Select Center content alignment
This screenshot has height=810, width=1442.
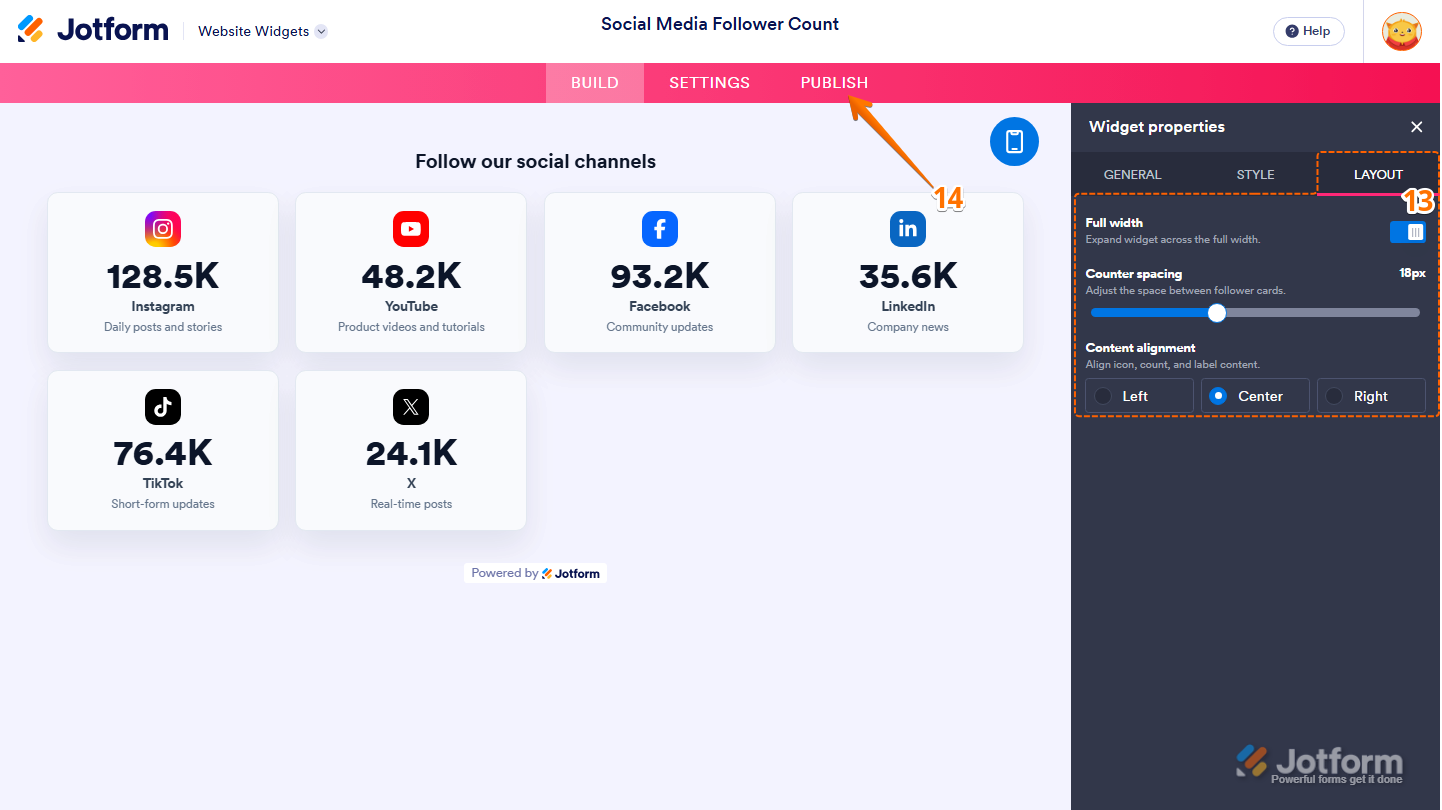pyautogui.click(x=1255, y=396)
